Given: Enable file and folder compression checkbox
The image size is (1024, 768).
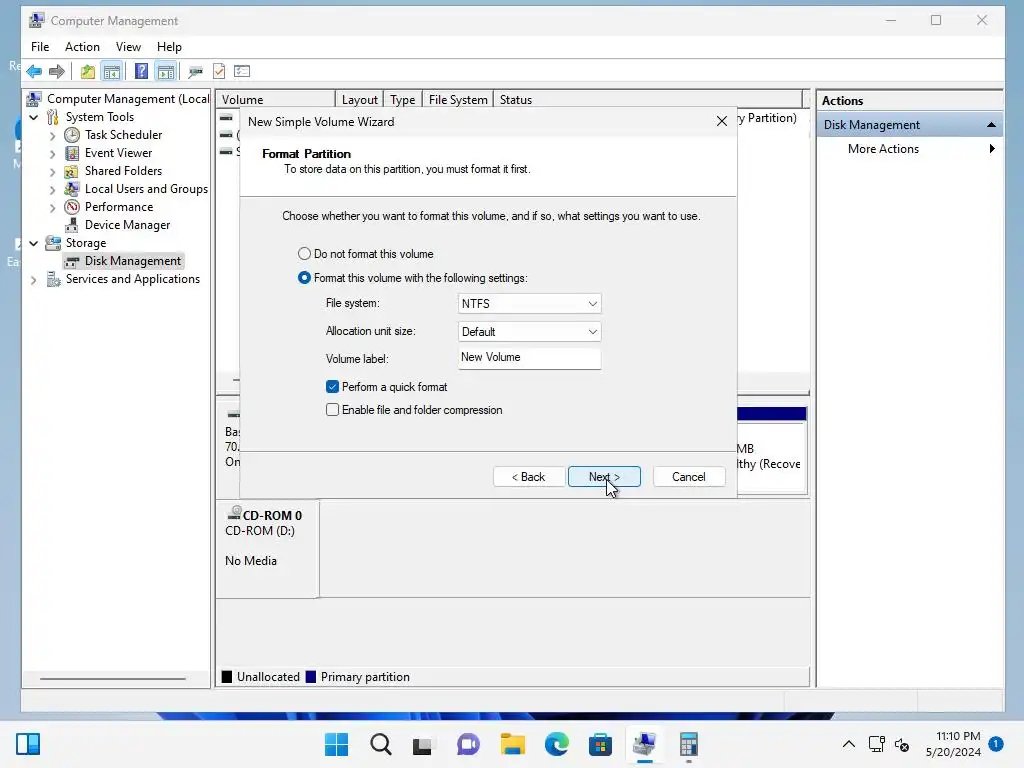Looking at the screenshot, I should pyautogui.click(x=332, y=409).
